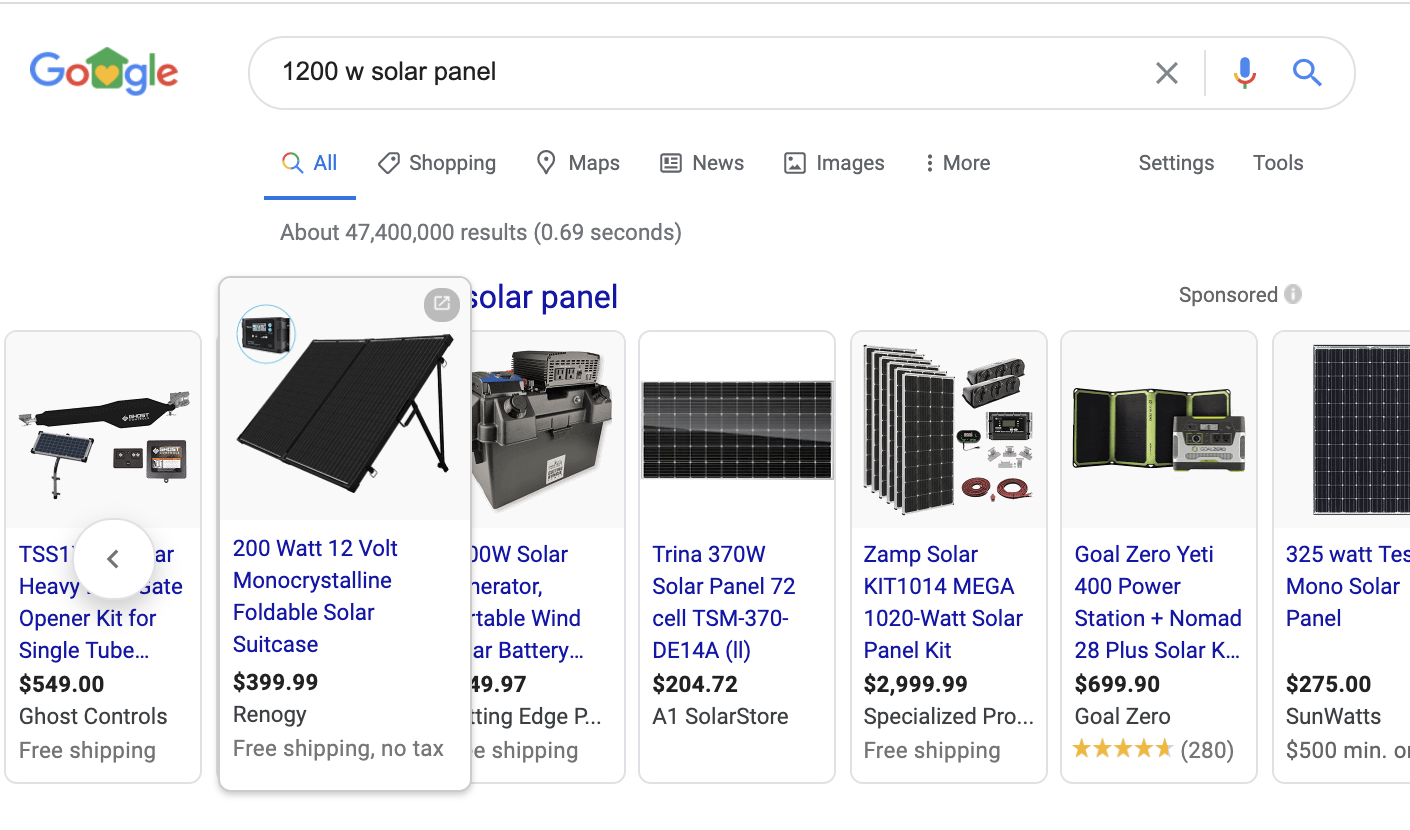Click the News newspaper icon
The height and width of the screenshot is (830, 1410).
[669, 162]
